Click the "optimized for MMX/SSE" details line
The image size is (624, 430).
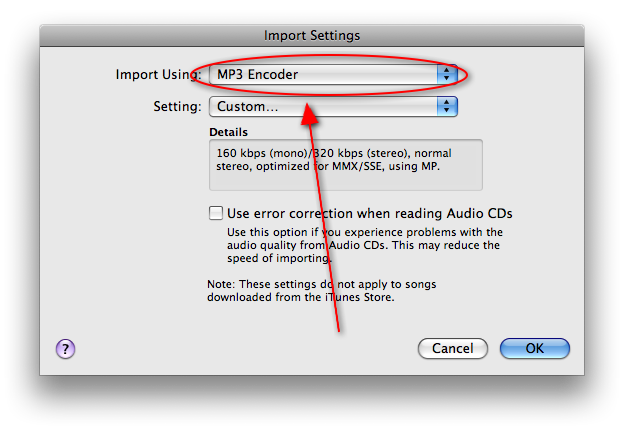(328, 166)
